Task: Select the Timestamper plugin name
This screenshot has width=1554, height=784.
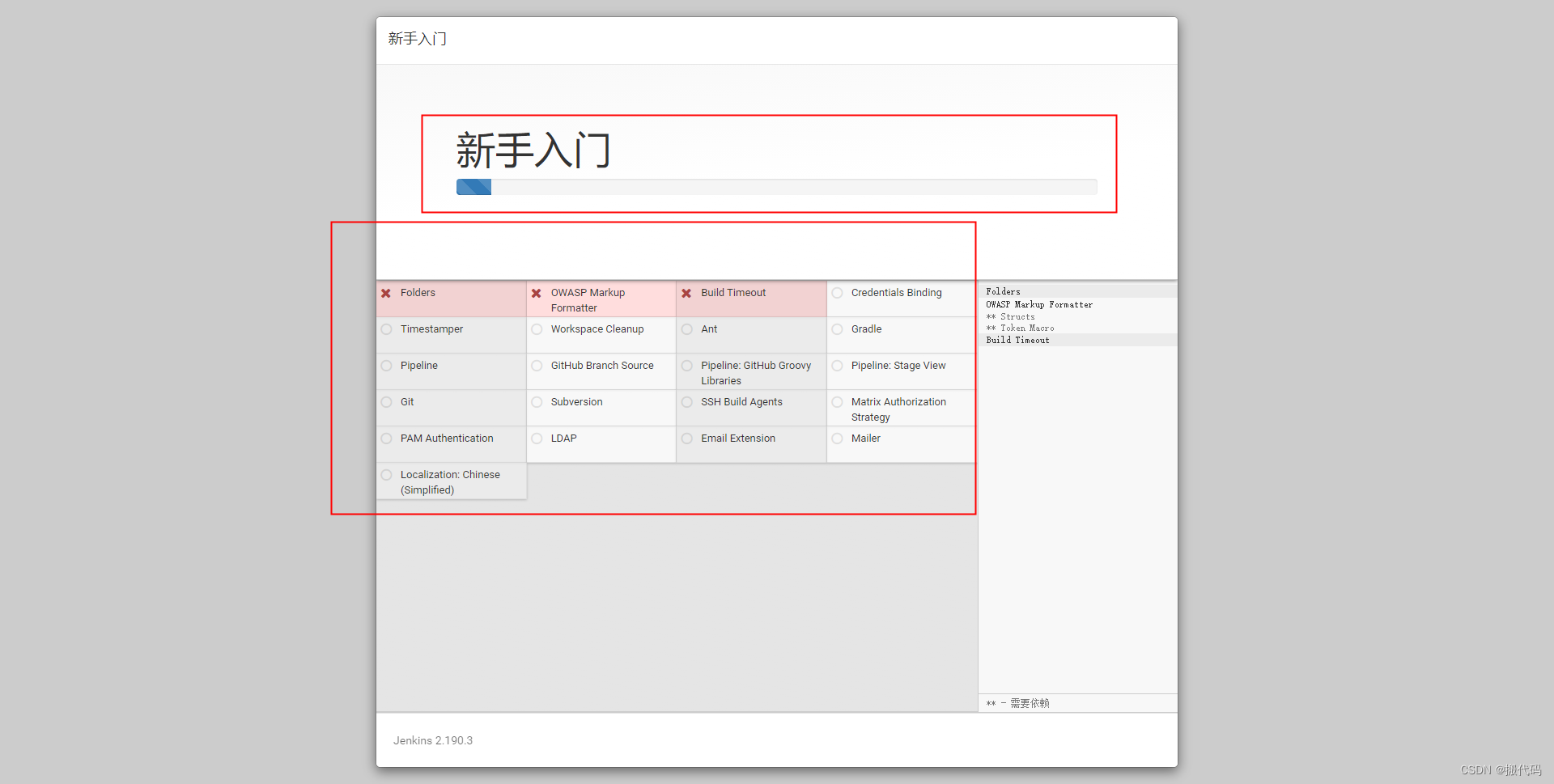Action: pos(431,329)
